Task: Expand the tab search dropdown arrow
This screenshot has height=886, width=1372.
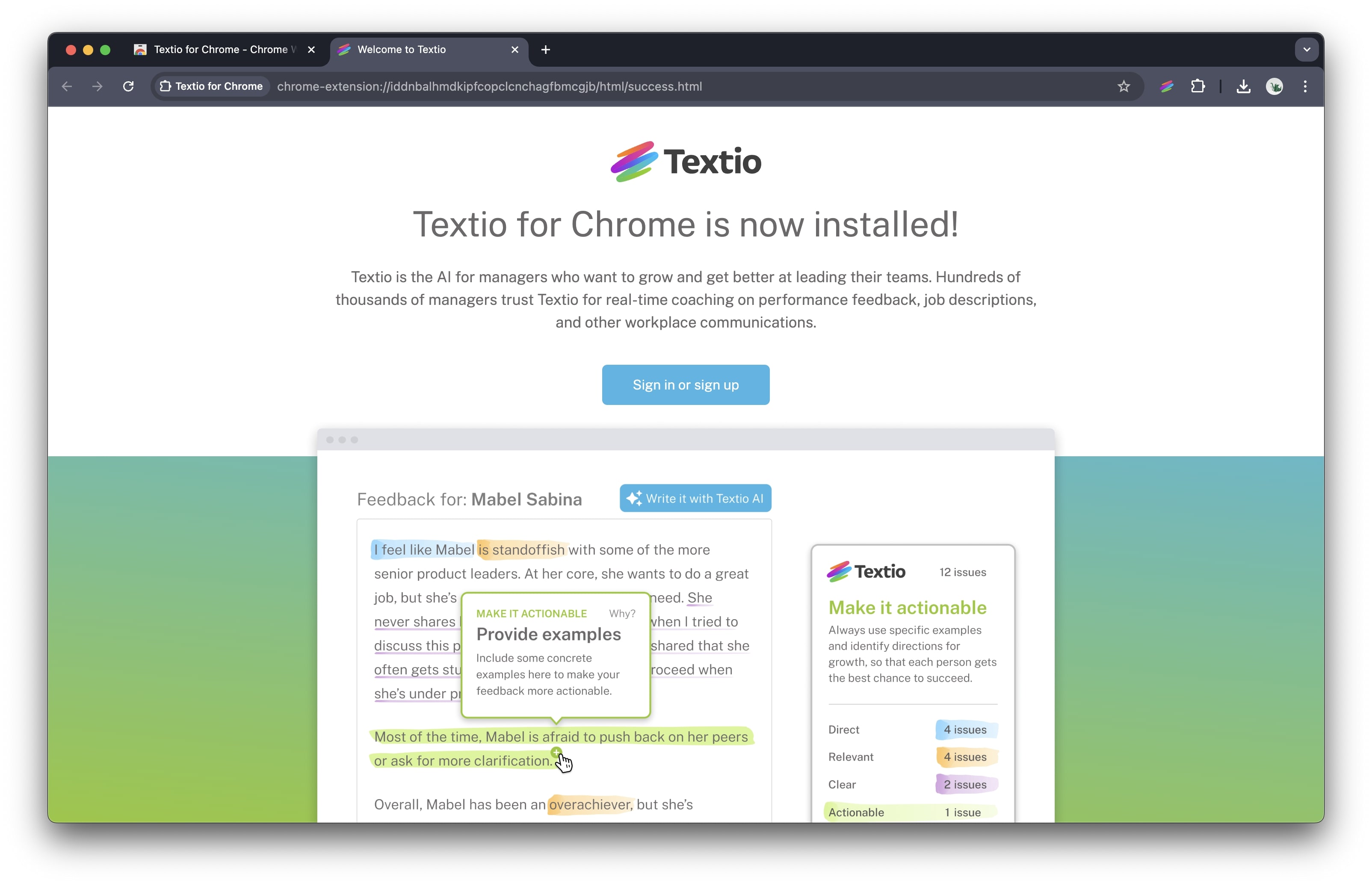Action: 1307,50
